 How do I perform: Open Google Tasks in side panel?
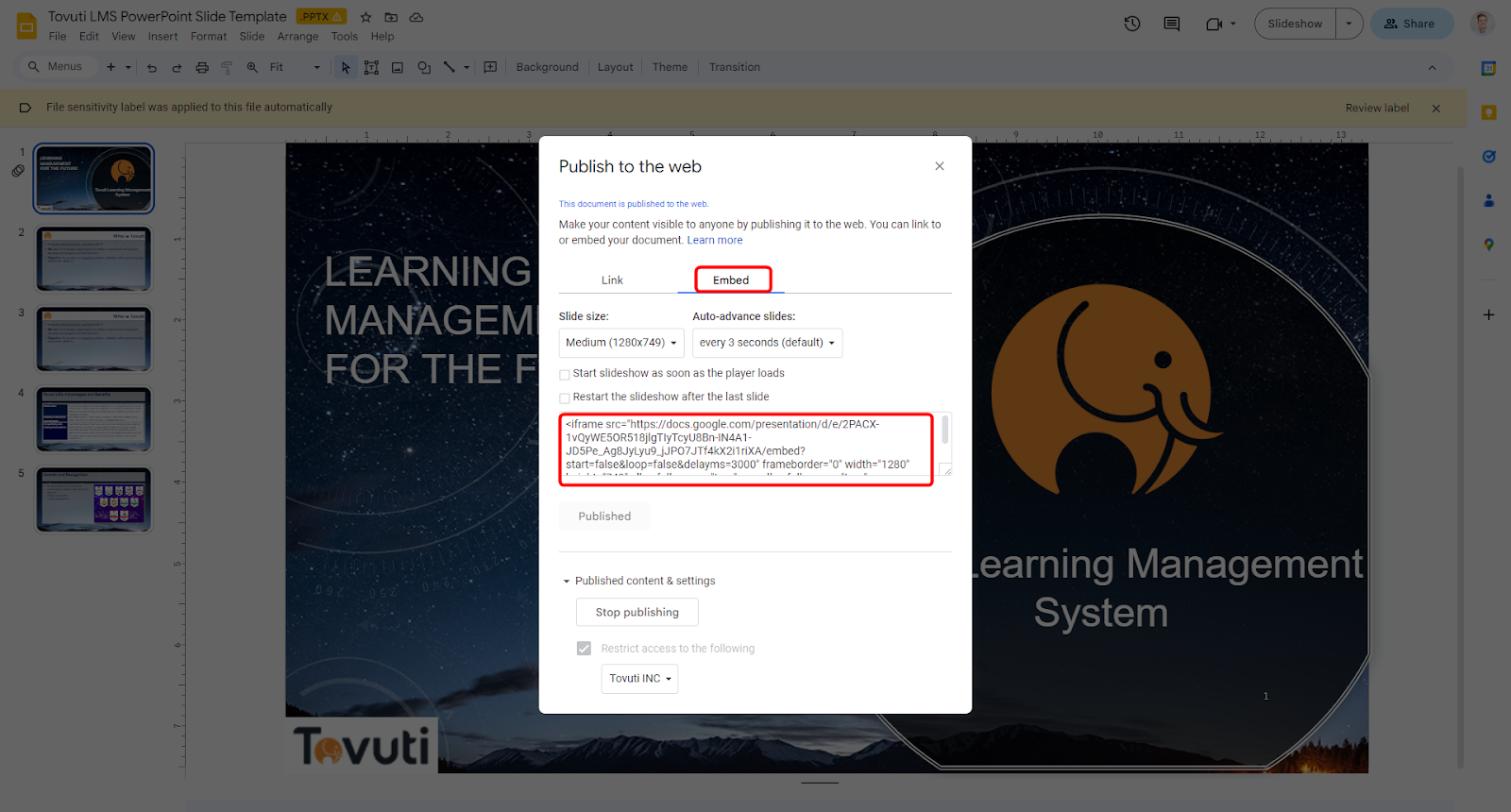[1488, 157]
